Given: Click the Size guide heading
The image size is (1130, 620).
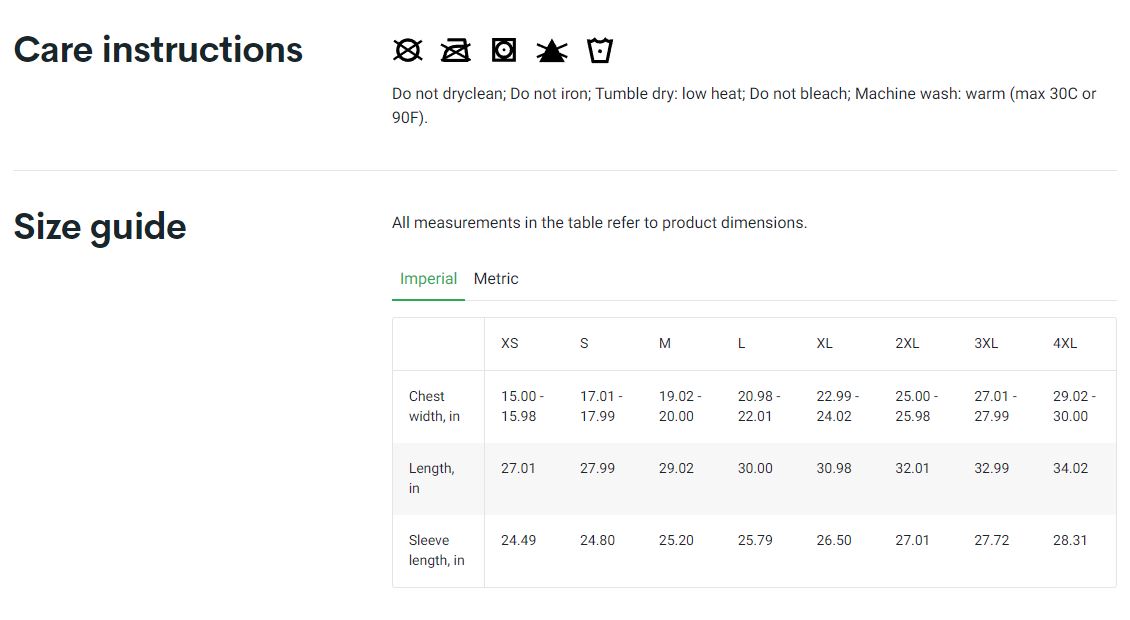Looking at the screenshot, I should coord(100,227).
